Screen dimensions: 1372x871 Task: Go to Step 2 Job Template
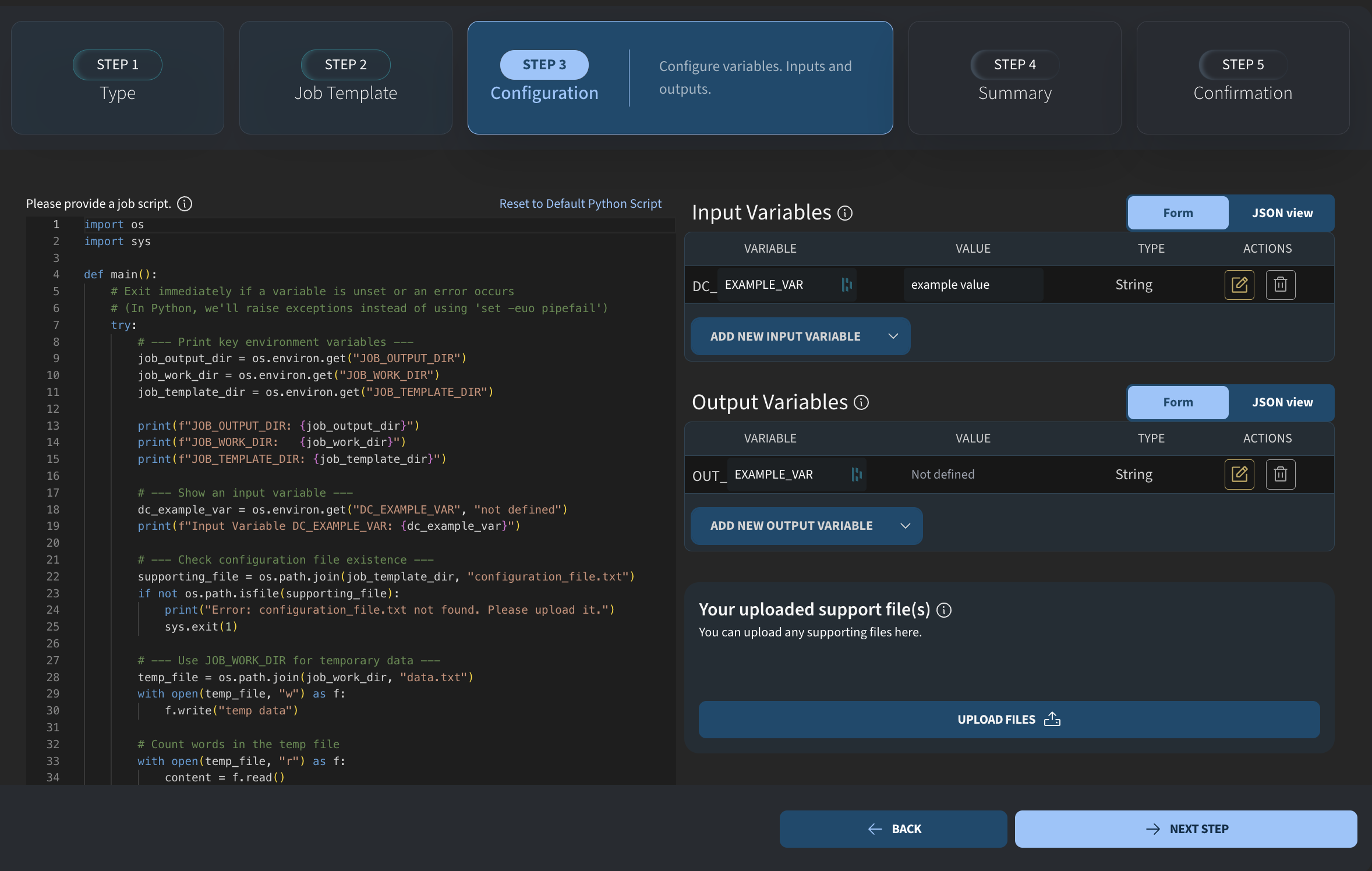click(346, 78)
